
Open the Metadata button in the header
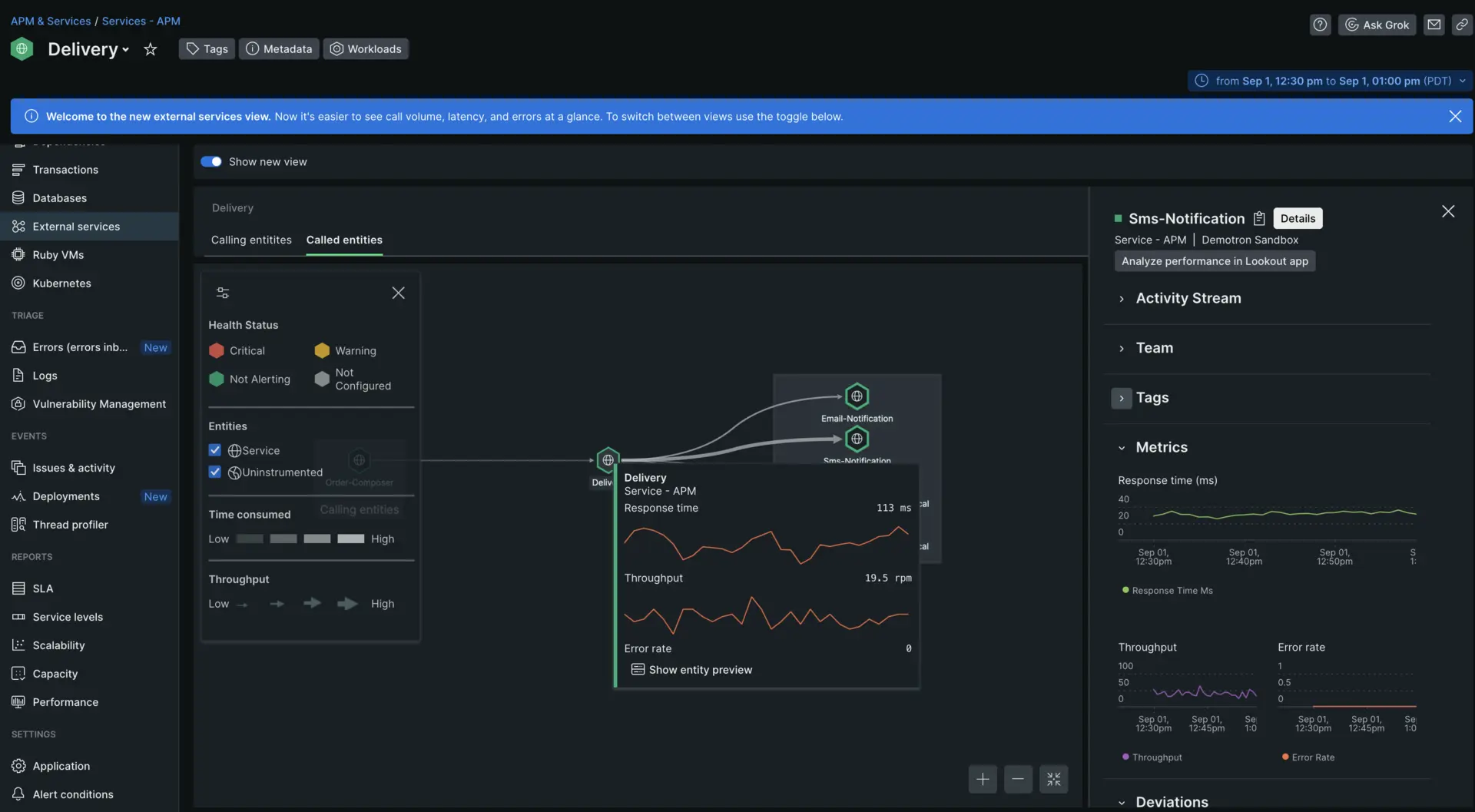pos(279,49)
